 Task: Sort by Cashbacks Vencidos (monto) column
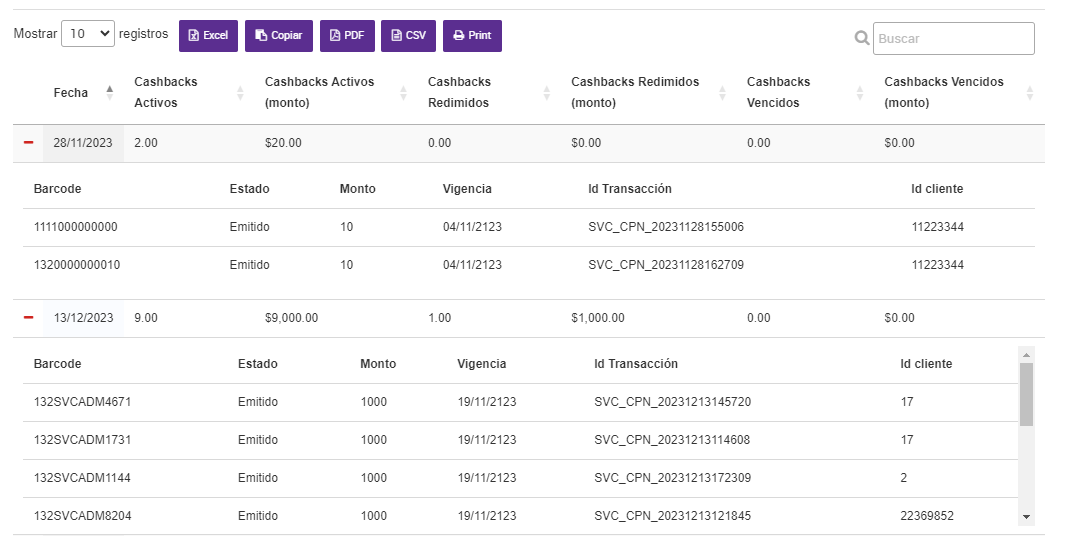[x=1030, y=92]
